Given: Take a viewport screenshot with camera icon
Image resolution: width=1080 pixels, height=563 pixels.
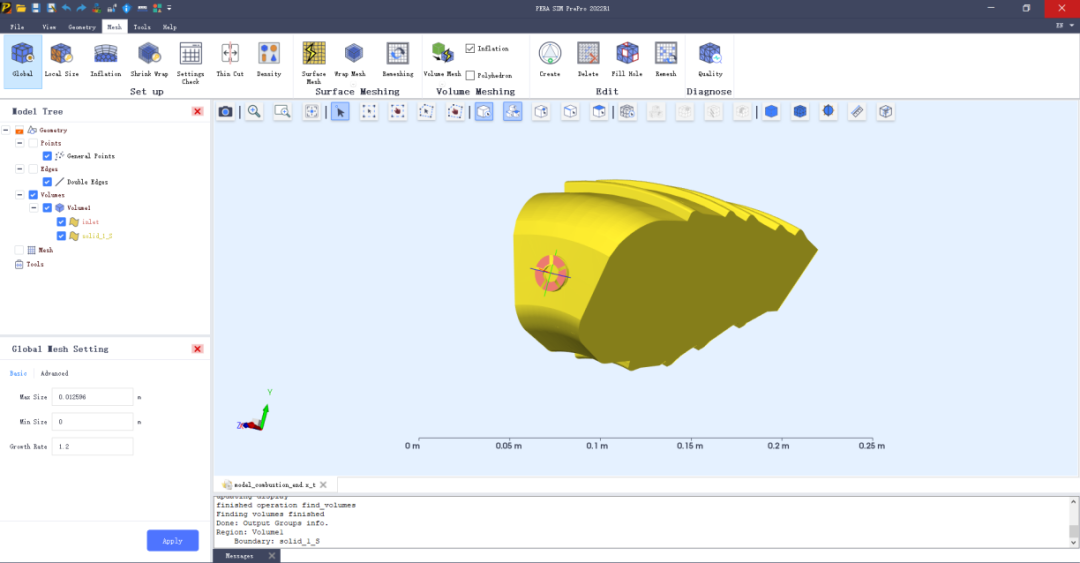Looking at the screenshot, I should (x=225, y=112).
